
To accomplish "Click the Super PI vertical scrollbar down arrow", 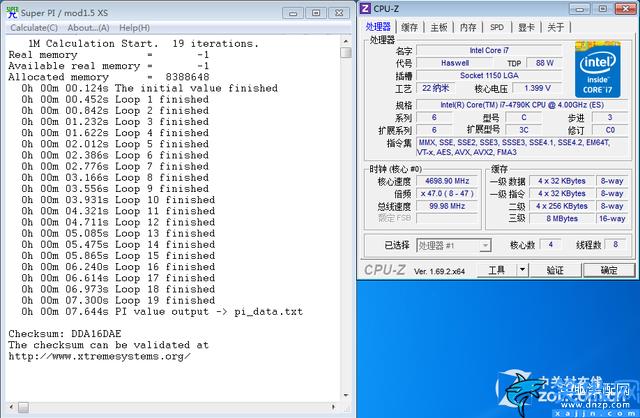I will point(346,396).
